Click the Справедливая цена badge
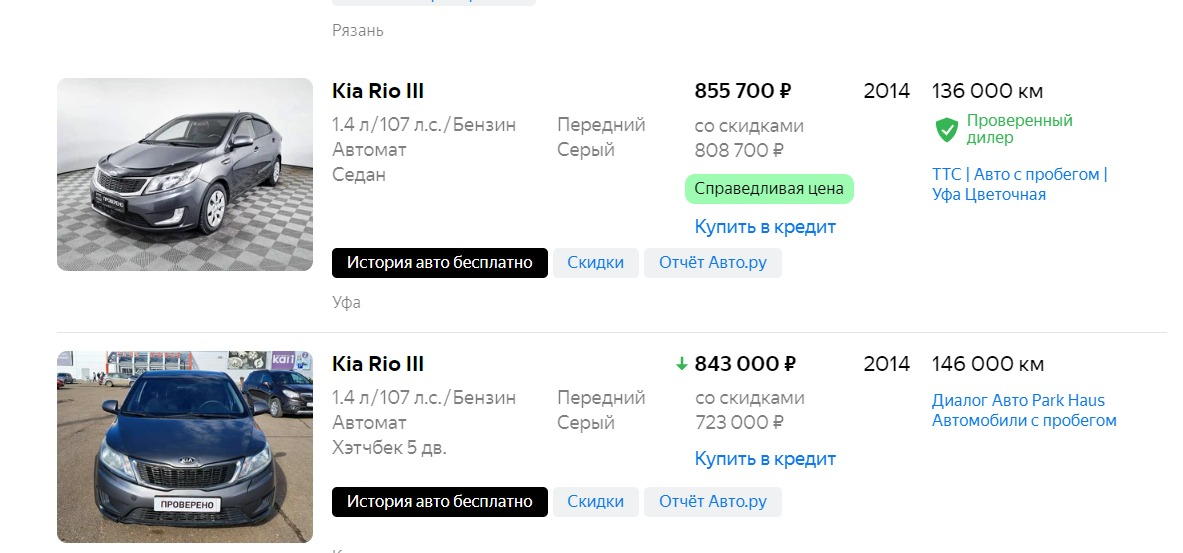Viewport: 1183px width, 553px height. pos(769,189)
